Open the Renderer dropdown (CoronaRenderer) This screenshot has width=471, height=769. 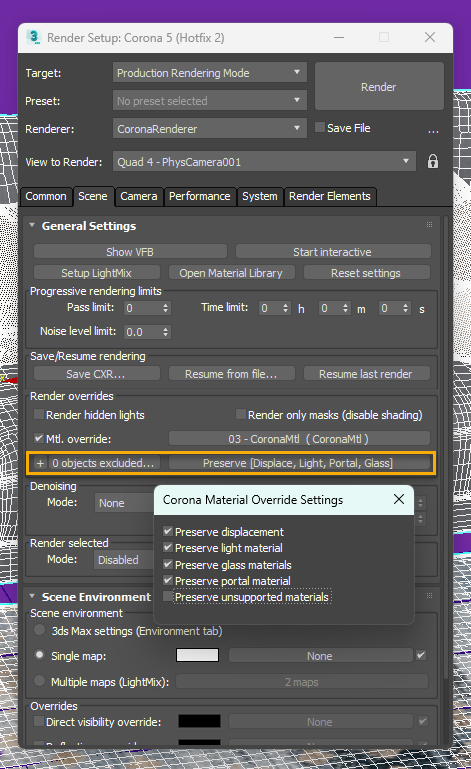point(209,128)
